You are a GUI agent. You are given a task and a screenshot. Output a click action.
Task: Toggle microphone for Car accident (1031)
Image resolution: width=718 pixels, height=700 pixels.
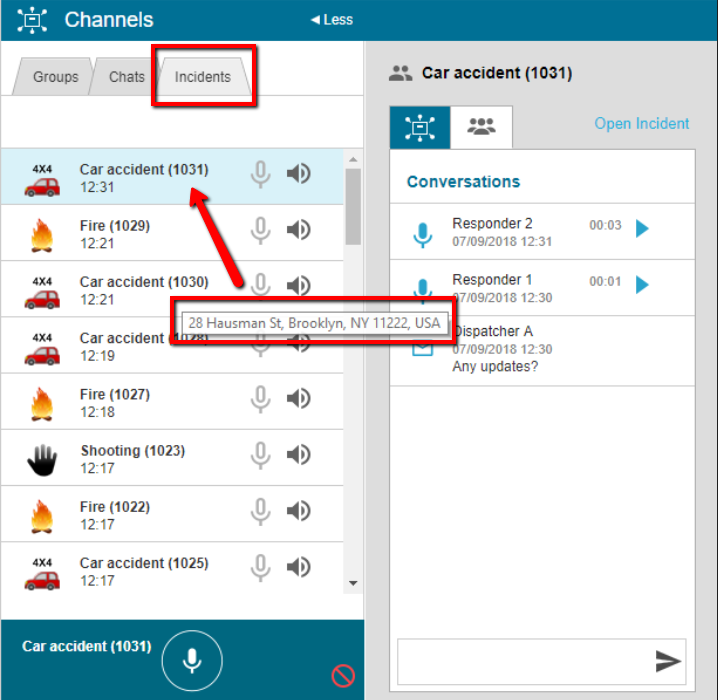pos(260,174)
